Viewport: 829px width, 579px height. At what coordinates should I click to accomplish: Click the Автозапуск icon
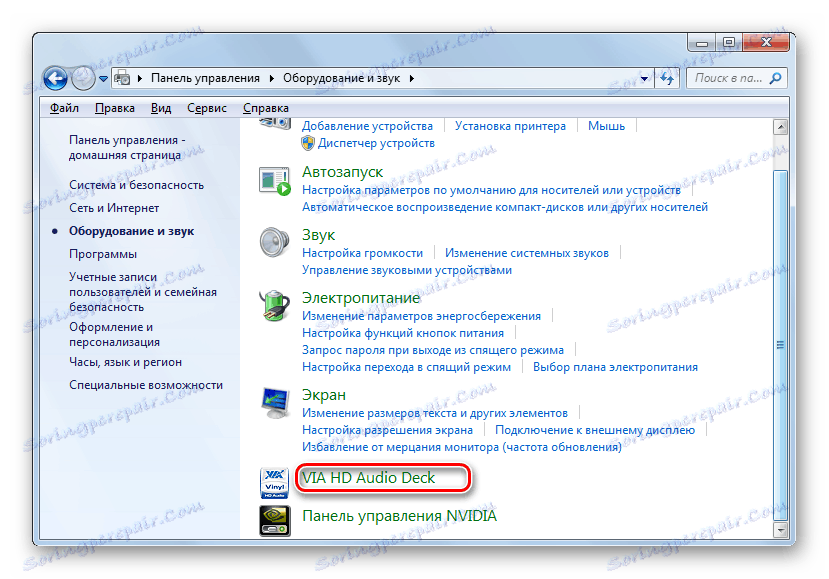[274, 181]
